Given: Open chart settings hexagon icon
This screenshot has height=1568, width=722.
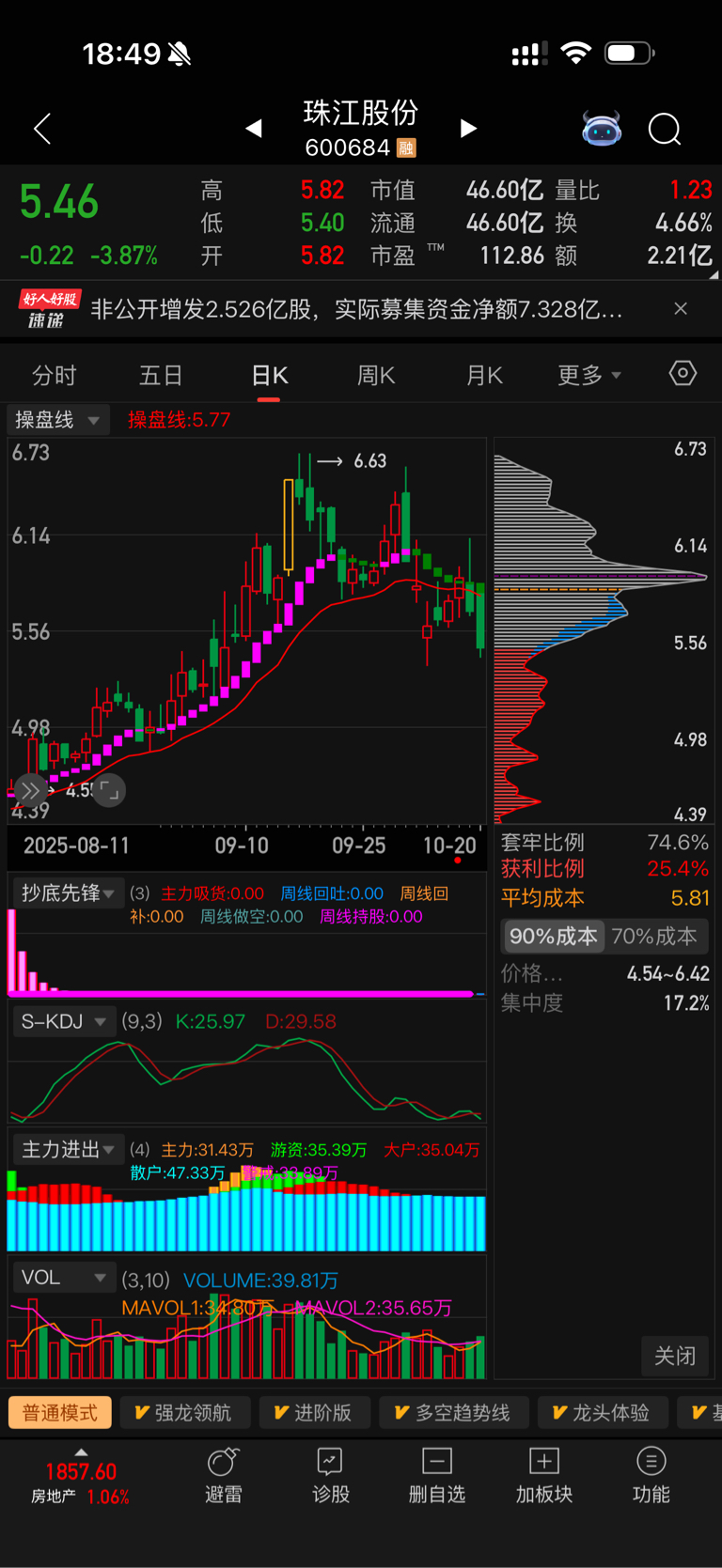Looking at the screenshot, I should click(683, 374).
